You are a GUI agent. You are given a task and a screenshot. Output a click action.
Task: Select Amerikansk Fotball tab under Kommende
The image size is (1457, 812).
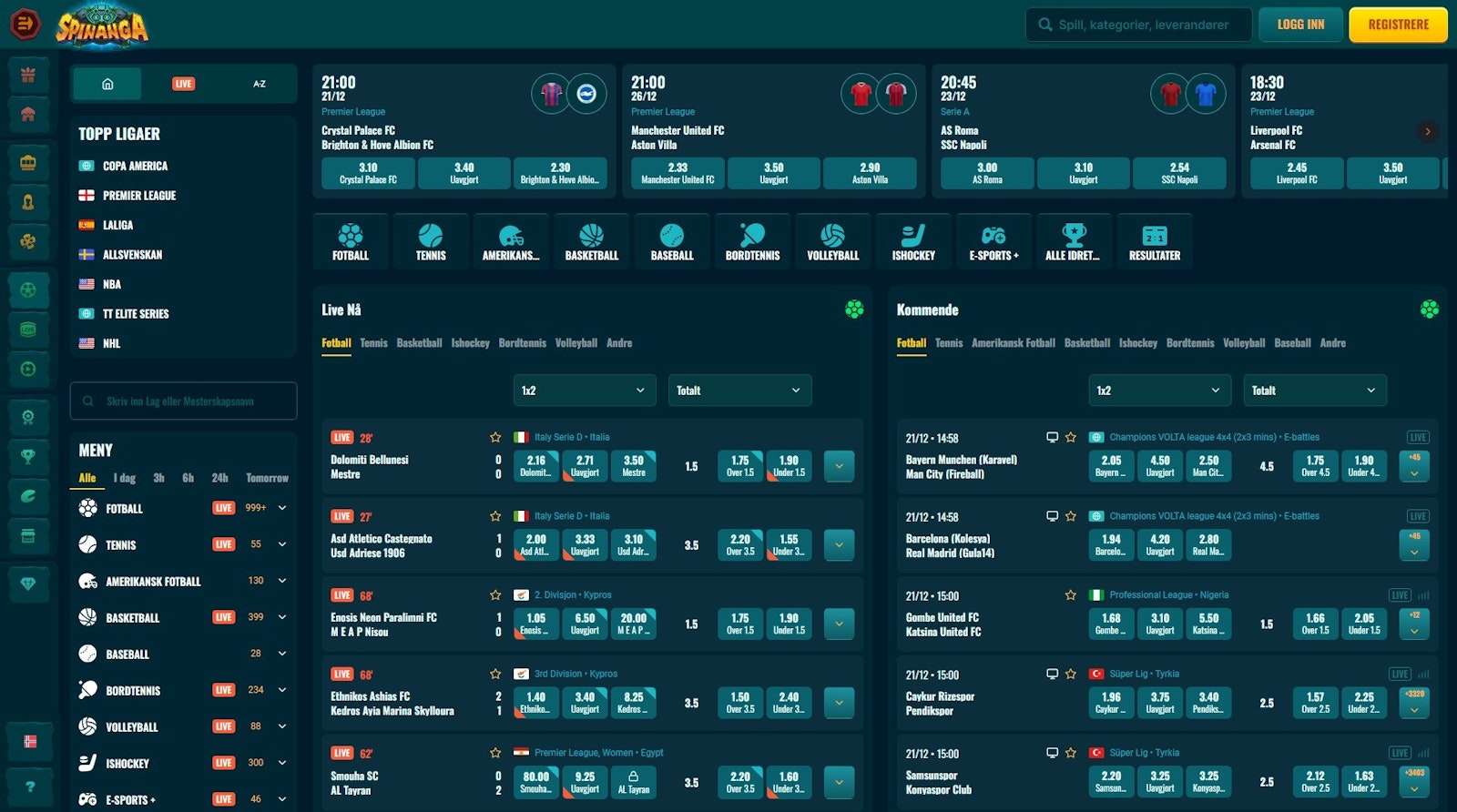[1013, 343]
